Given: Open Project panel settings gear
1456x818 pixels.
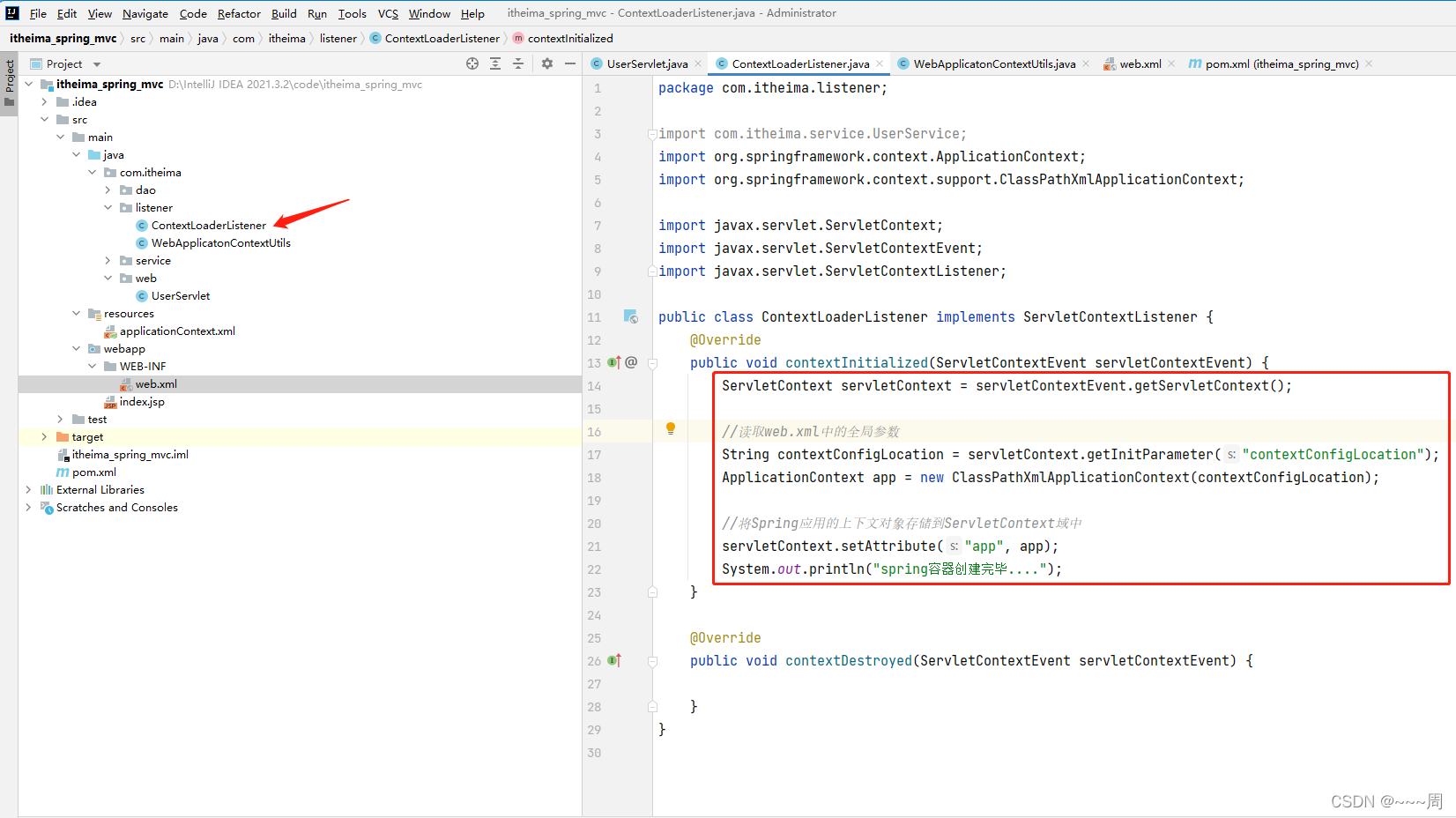Looking at the screenshot, I should point(547,63).
